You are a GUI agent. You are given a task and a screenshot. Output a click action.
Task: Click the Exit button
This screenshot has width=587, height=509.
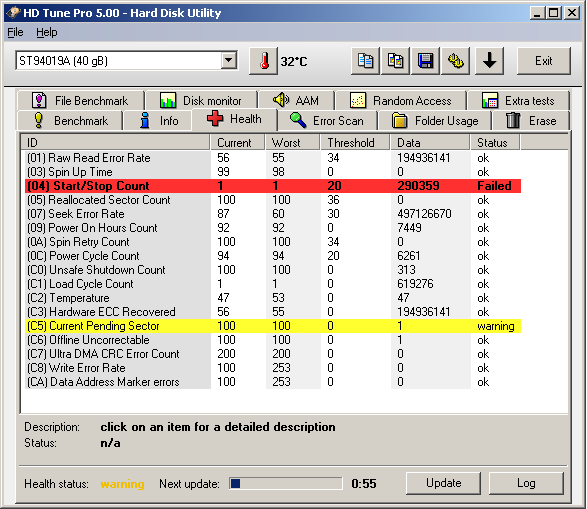coord(544,61)
